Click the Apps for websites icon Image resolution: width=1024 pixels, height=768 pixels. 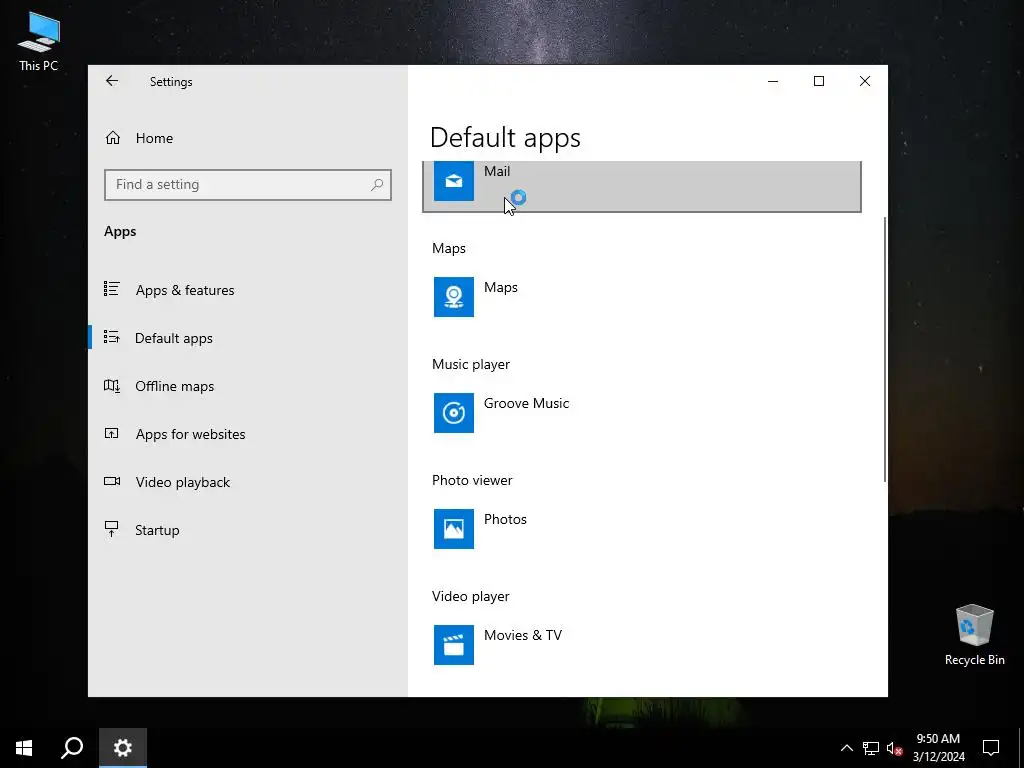112,434
